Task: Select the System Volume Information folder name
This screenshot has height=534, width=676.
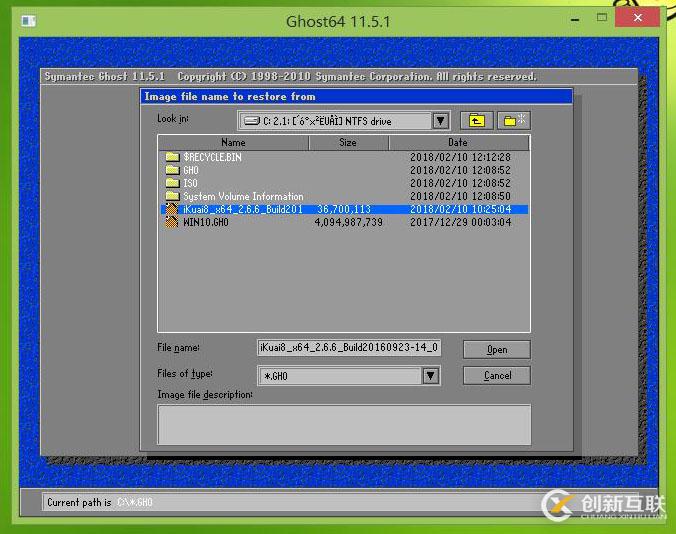Action: [243, 196]
